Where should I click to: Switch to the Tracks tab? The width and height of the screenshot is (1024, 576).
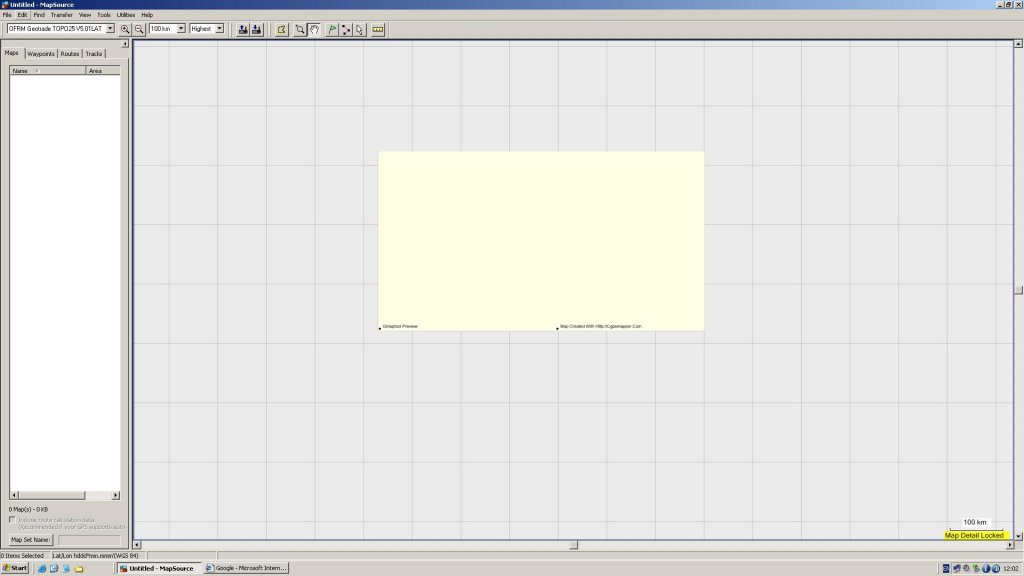click(93, 54)
